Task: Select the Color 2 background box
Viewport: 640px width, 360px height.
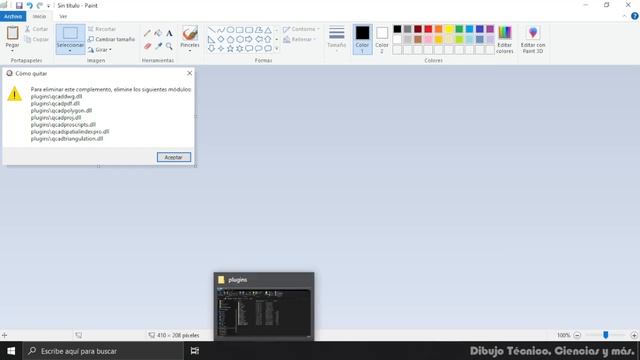Action: click(x=382, y=39)
